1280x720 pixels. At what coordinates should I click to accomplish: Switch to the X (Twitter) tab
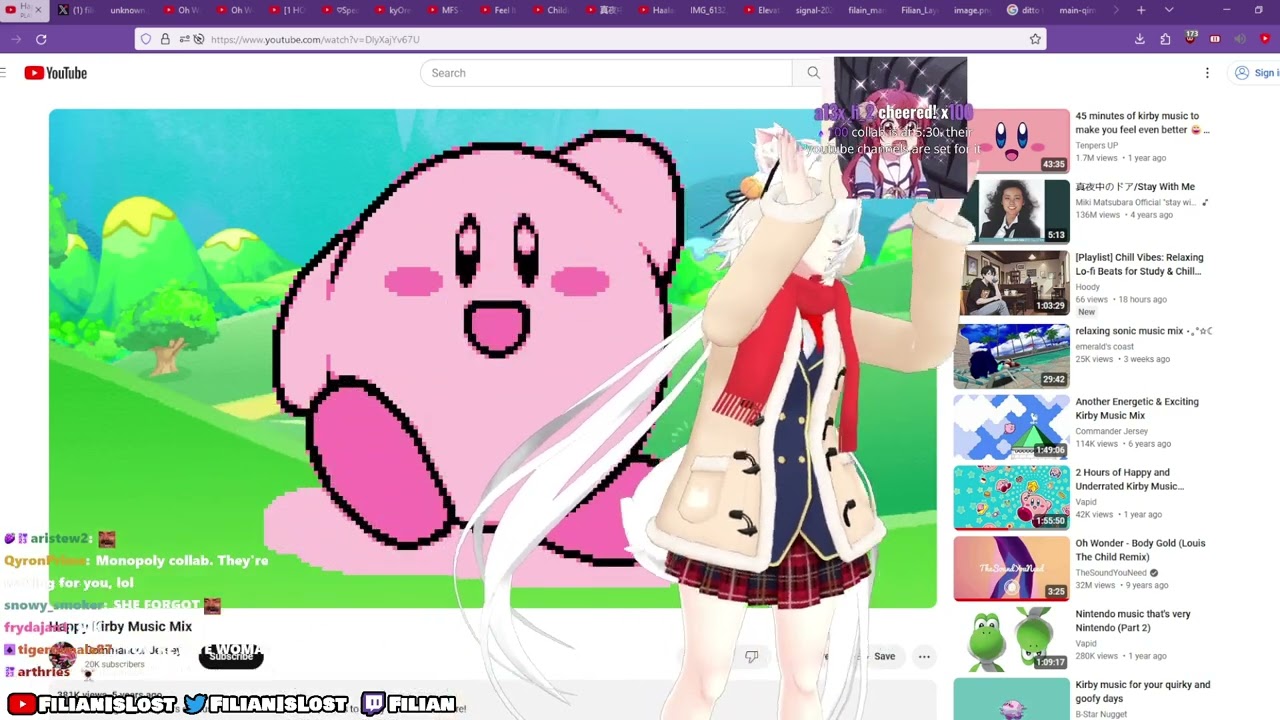(x=77, y=10)
